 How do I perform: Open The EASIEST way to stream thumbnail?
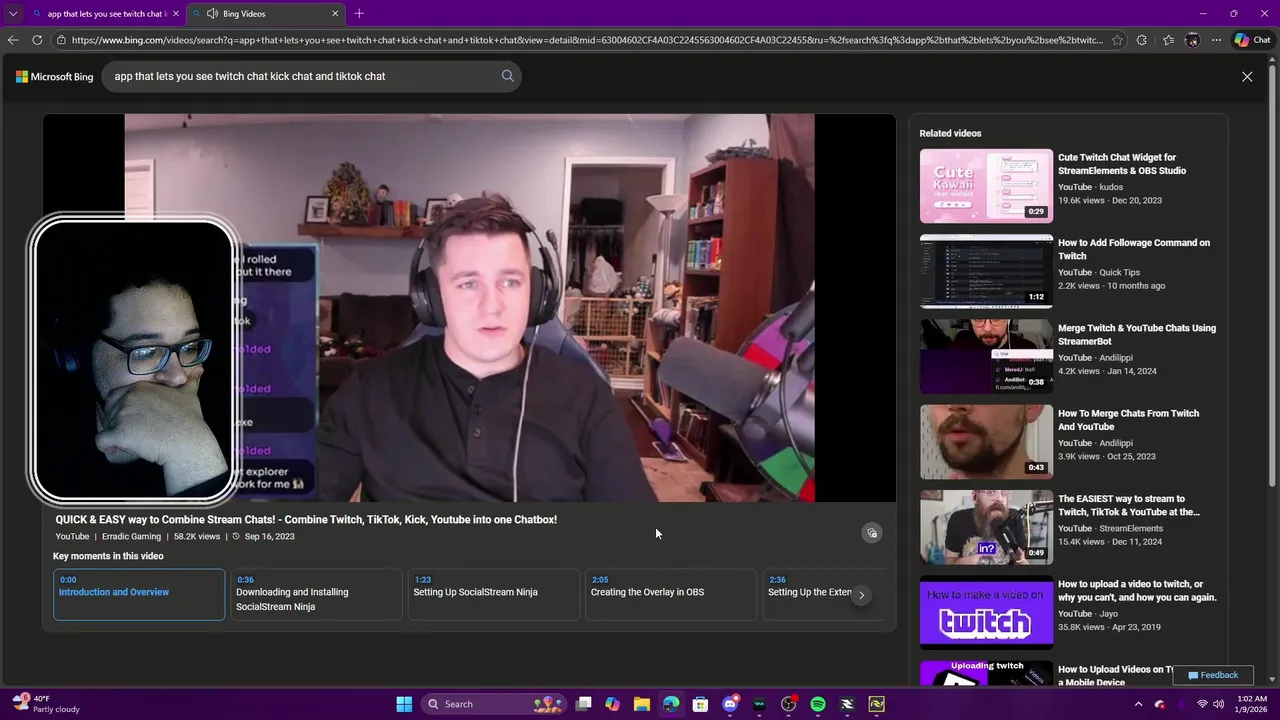[986, 527]
